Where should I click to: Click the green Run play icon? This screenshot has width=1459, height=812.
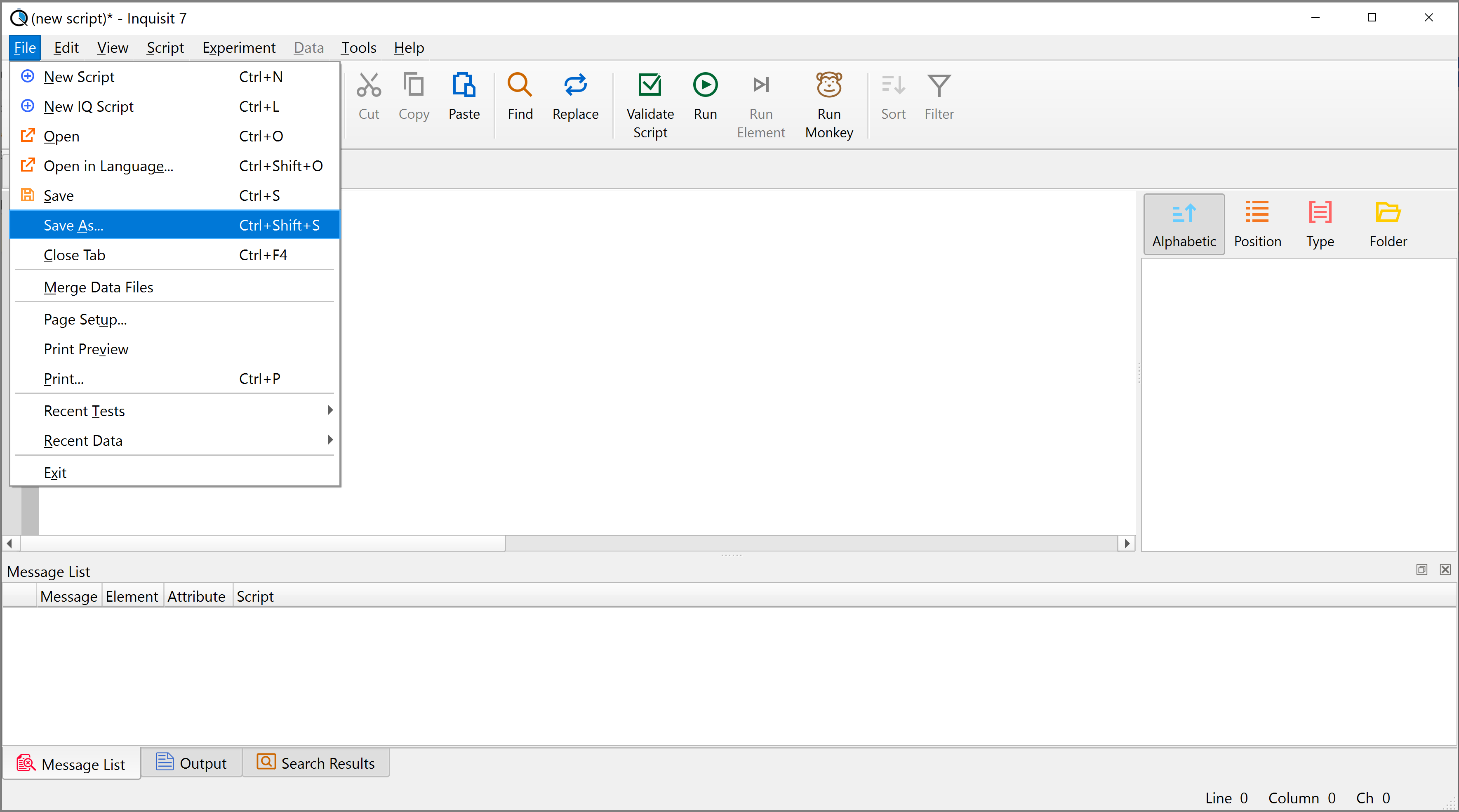(x=705, y=85)
